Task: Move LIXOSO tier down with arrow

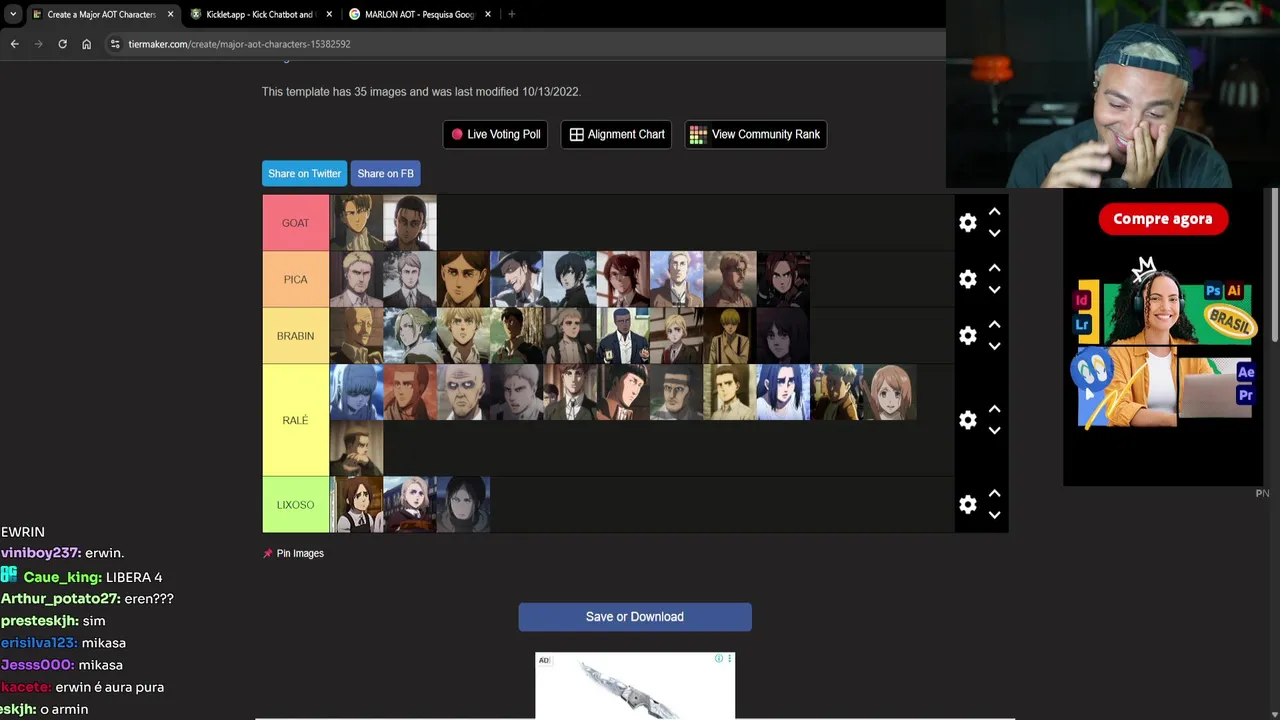Action: click(994, 515)
